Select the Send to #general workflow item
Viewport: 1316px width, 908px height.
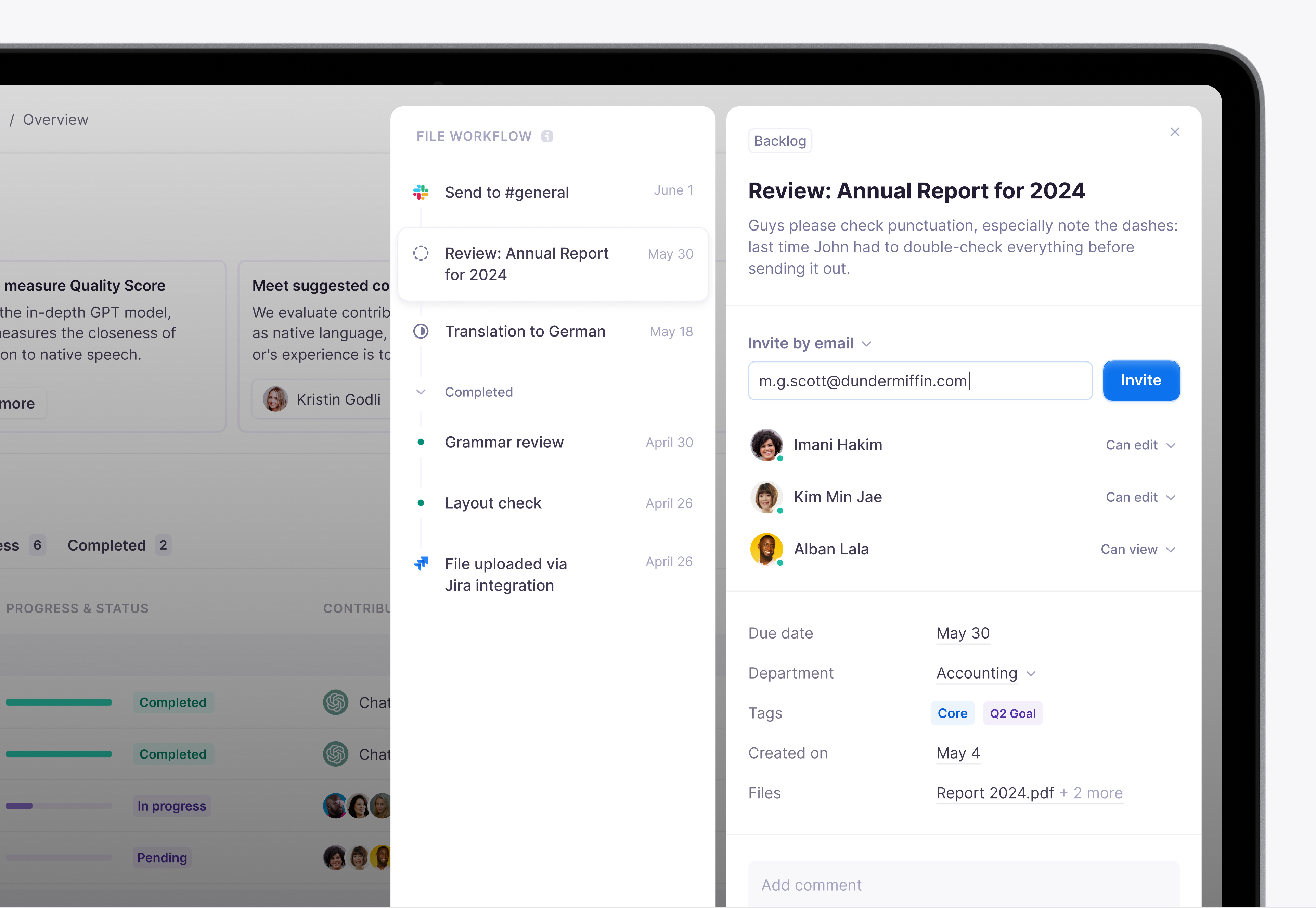click(507, 192)
